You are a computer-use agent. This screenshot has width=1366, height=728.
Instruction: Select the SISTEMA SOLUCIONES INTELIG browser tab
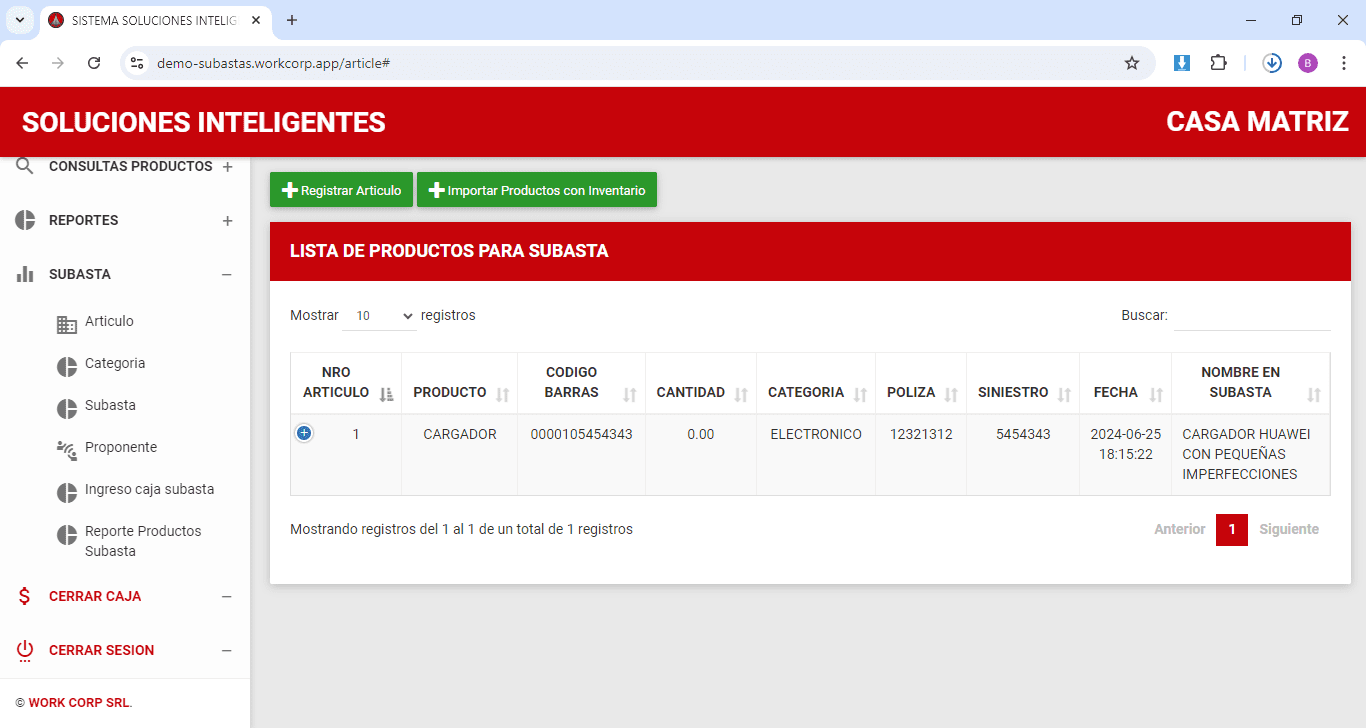pos(155,20)
